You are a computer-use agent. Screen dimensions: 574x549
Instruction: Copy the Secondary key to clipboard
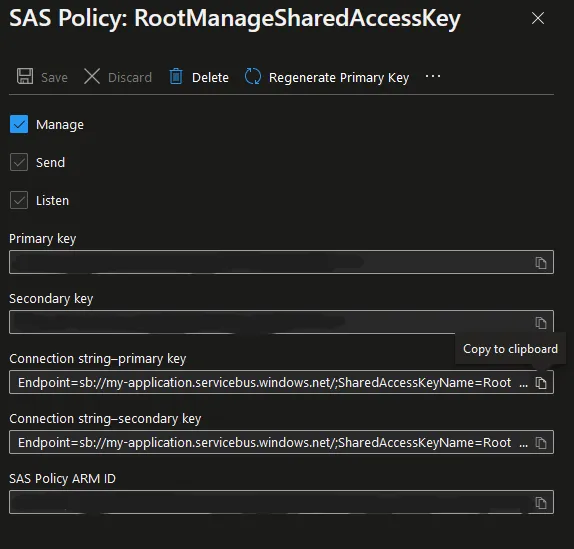[x=541, y=322]
